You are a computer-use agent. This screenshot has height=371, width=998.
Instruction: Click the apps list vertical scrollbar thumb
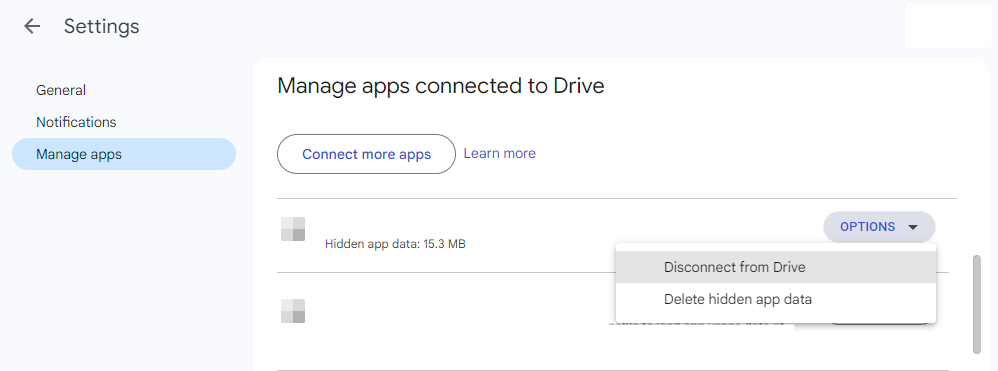click(977, 304)
